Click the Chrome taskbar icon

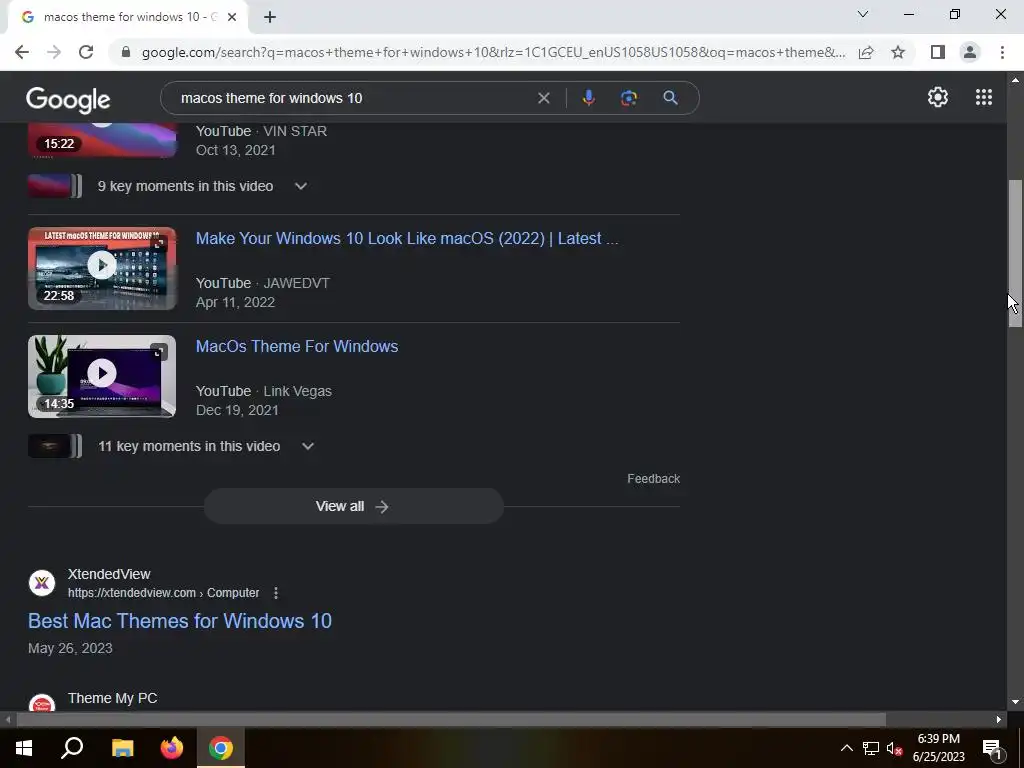(221, 748)
